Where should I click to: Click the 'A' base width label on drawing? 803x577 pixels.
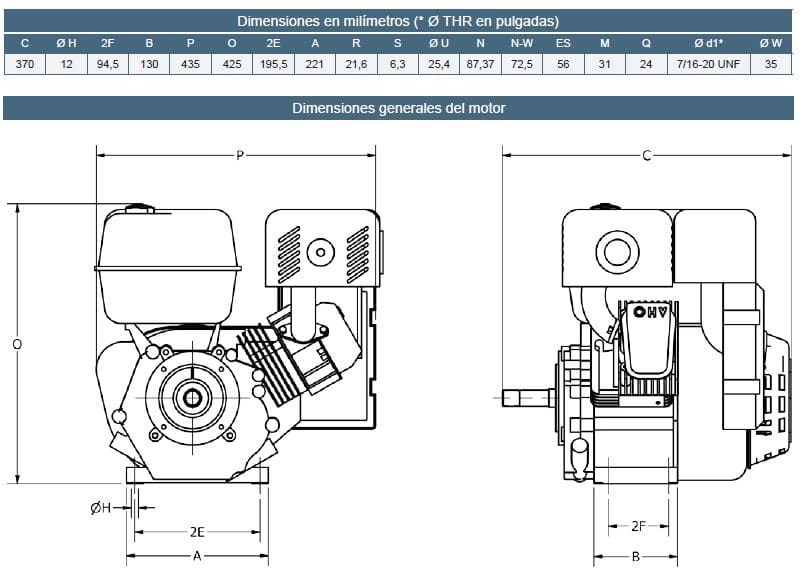pos(197,556)
